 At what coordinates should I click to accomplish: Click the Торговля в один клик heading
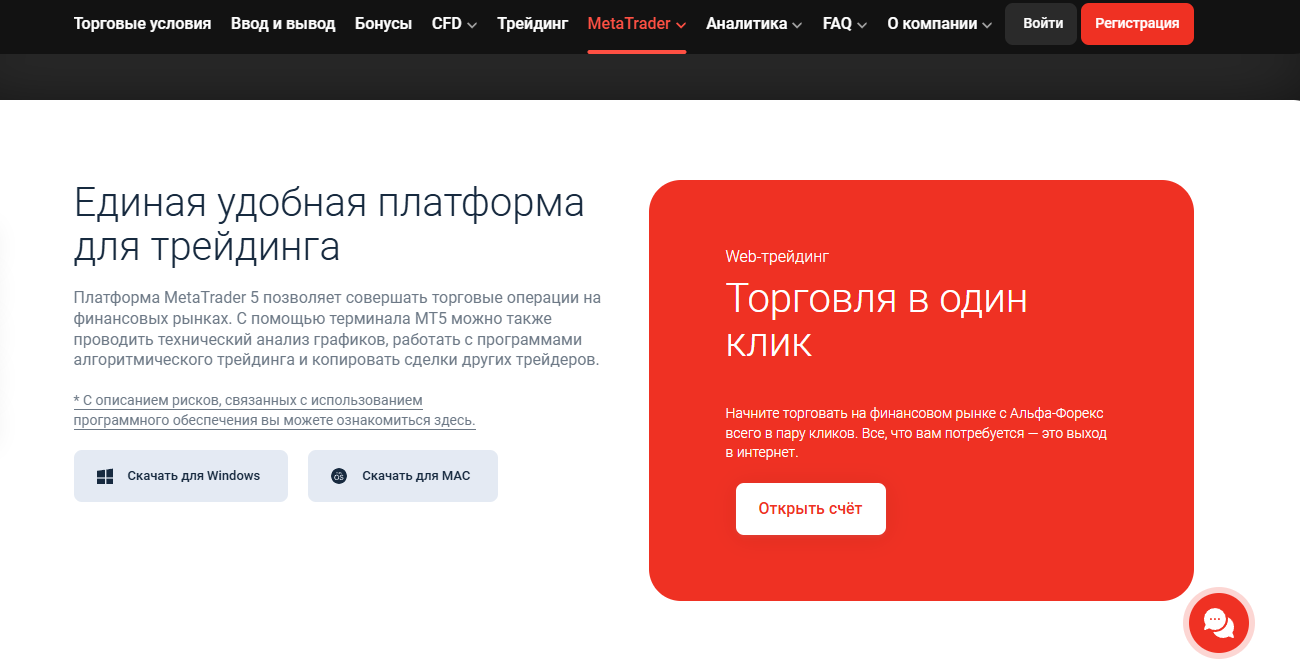[x=876, y=321]
